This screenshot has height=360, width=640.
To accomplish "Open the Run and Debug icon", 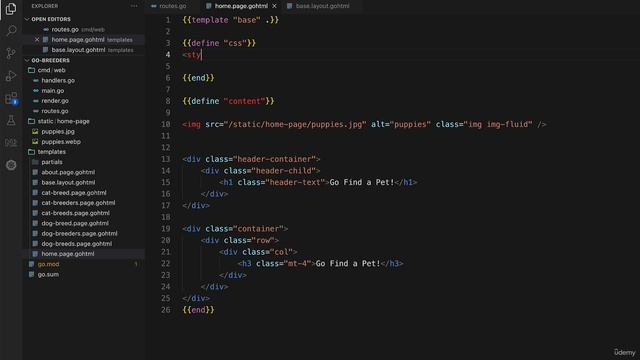I will tap(11, 76).
